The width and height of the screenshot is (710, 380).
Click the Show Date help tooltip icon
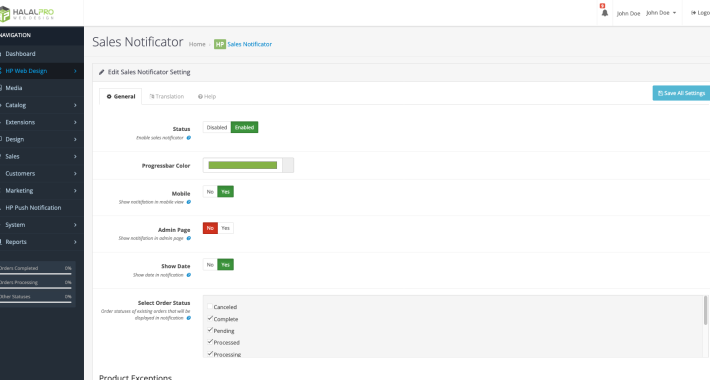pos(189,275)
